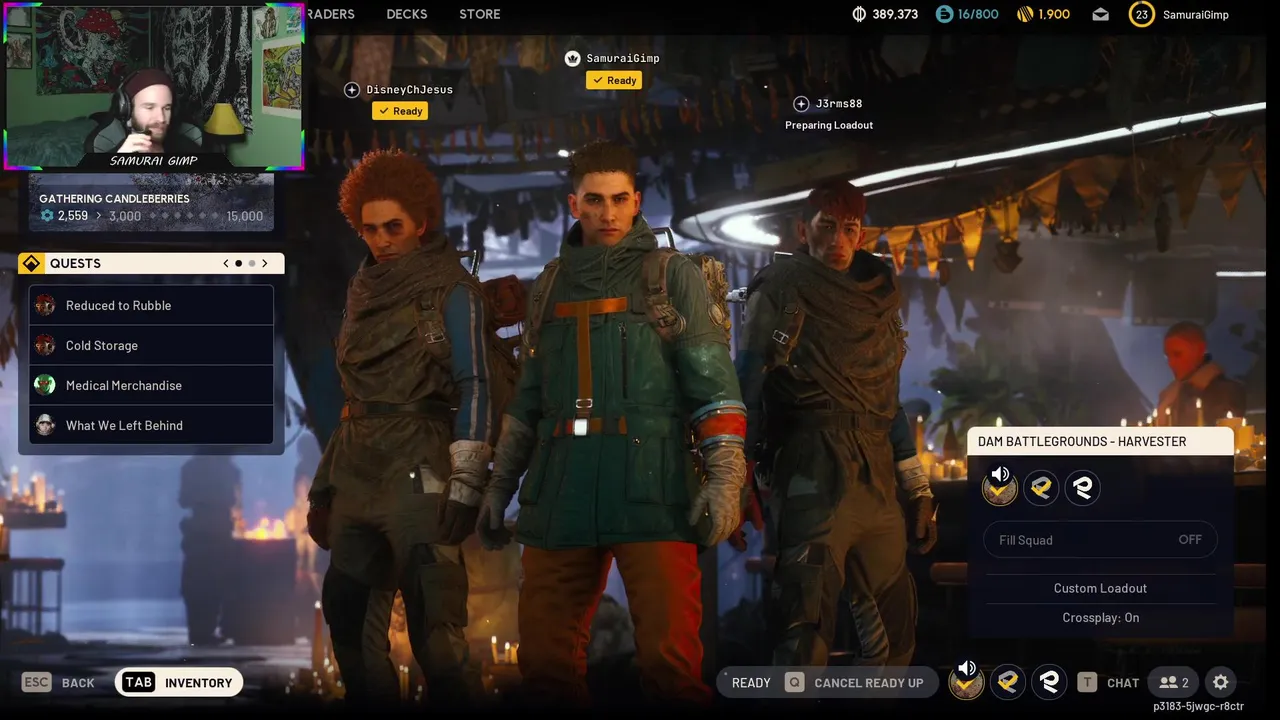Select white raider emblem in map panel
The width and height of the screenshot is (1280, 720).
click(x=1082, y=488)
